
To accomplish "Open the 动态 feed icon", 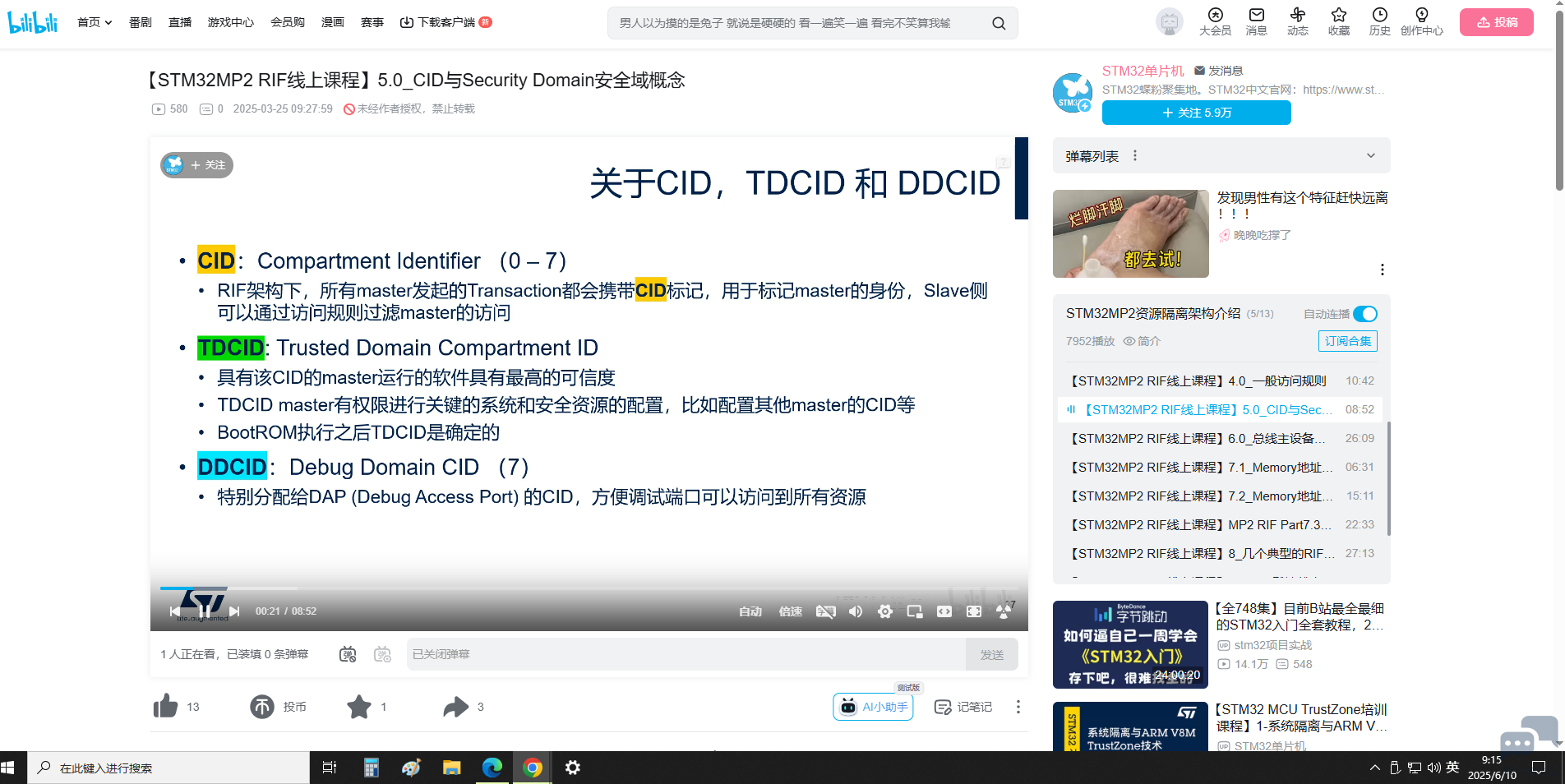I will tap(1297, 22).
